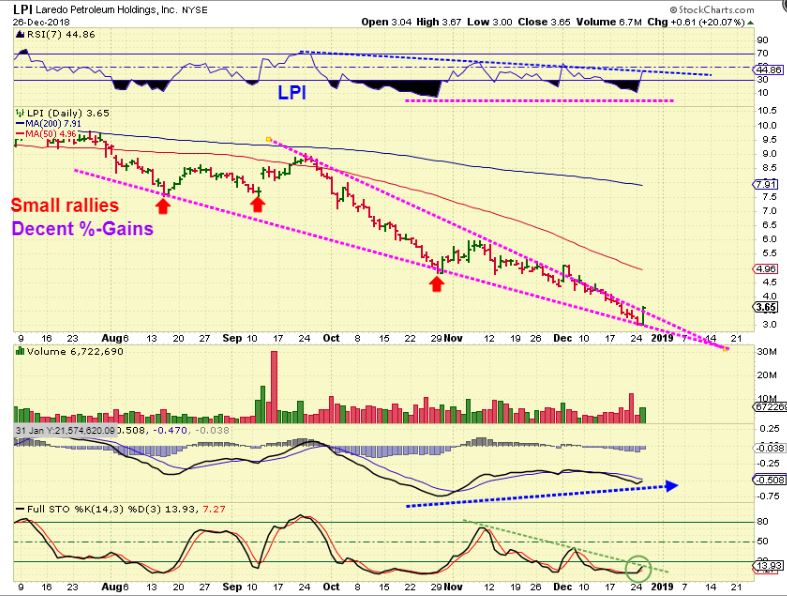The image size is (787, 596).
Task: Click the 31 Jan Y:21,574,620.09 tooltip
Action: pyautogui.click(x=66, y=430)
